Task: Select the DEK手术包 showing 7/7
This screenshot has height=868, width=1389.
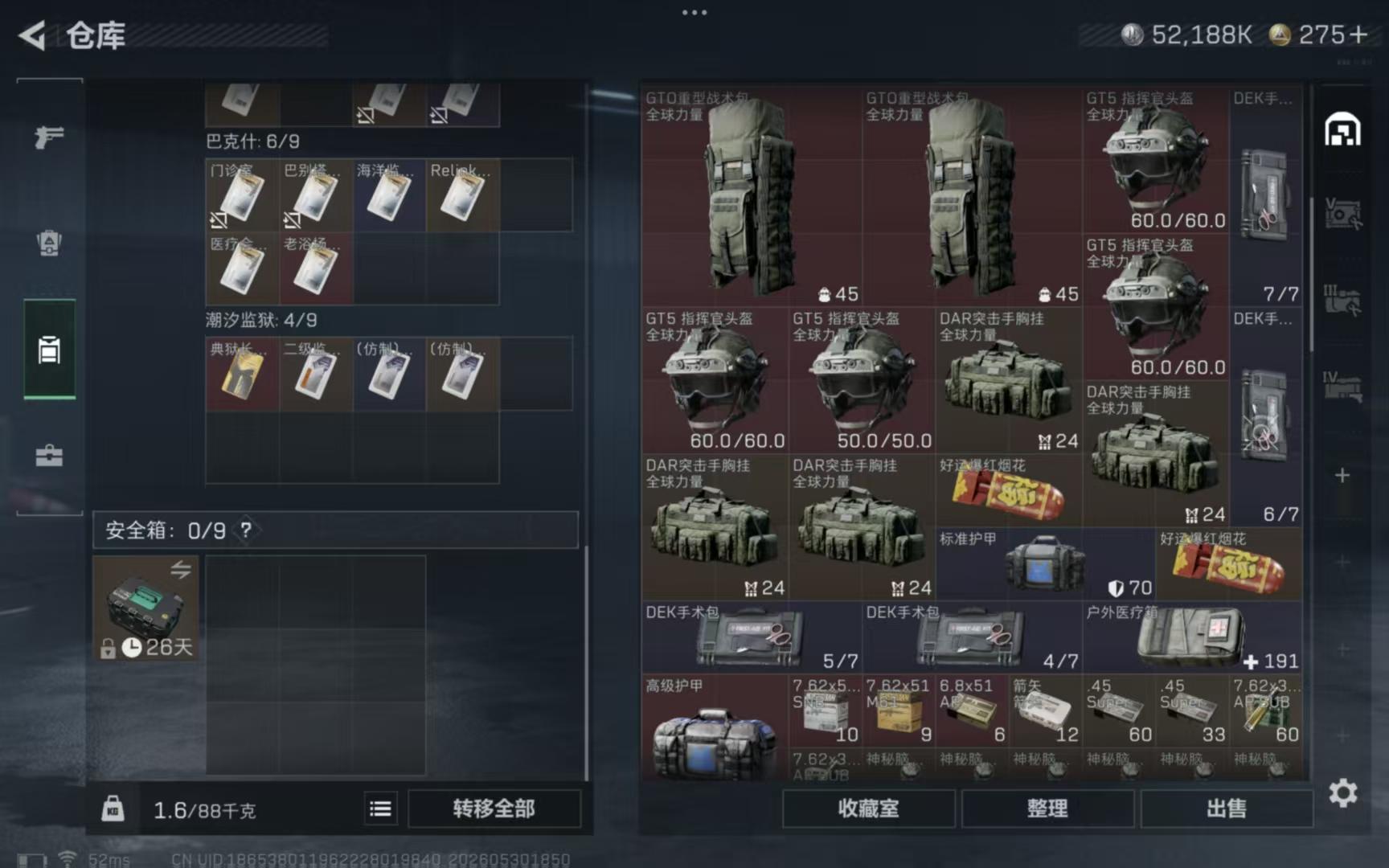Action: [1266, 196]
